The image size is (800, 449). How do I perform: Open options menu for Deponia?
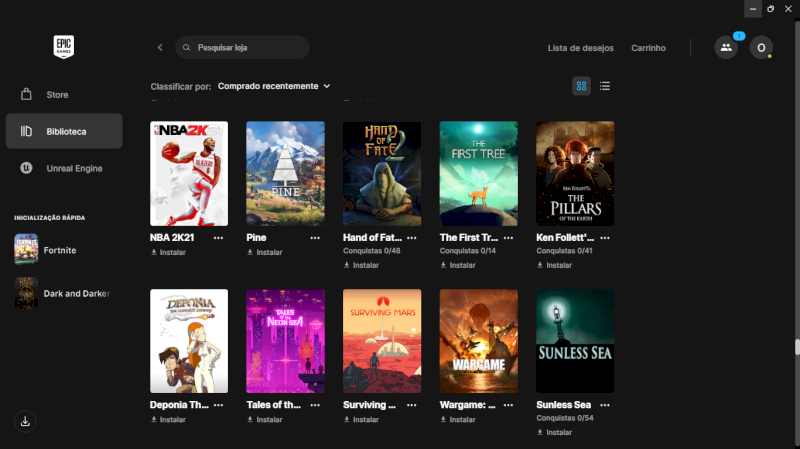(x=218, y=405)
